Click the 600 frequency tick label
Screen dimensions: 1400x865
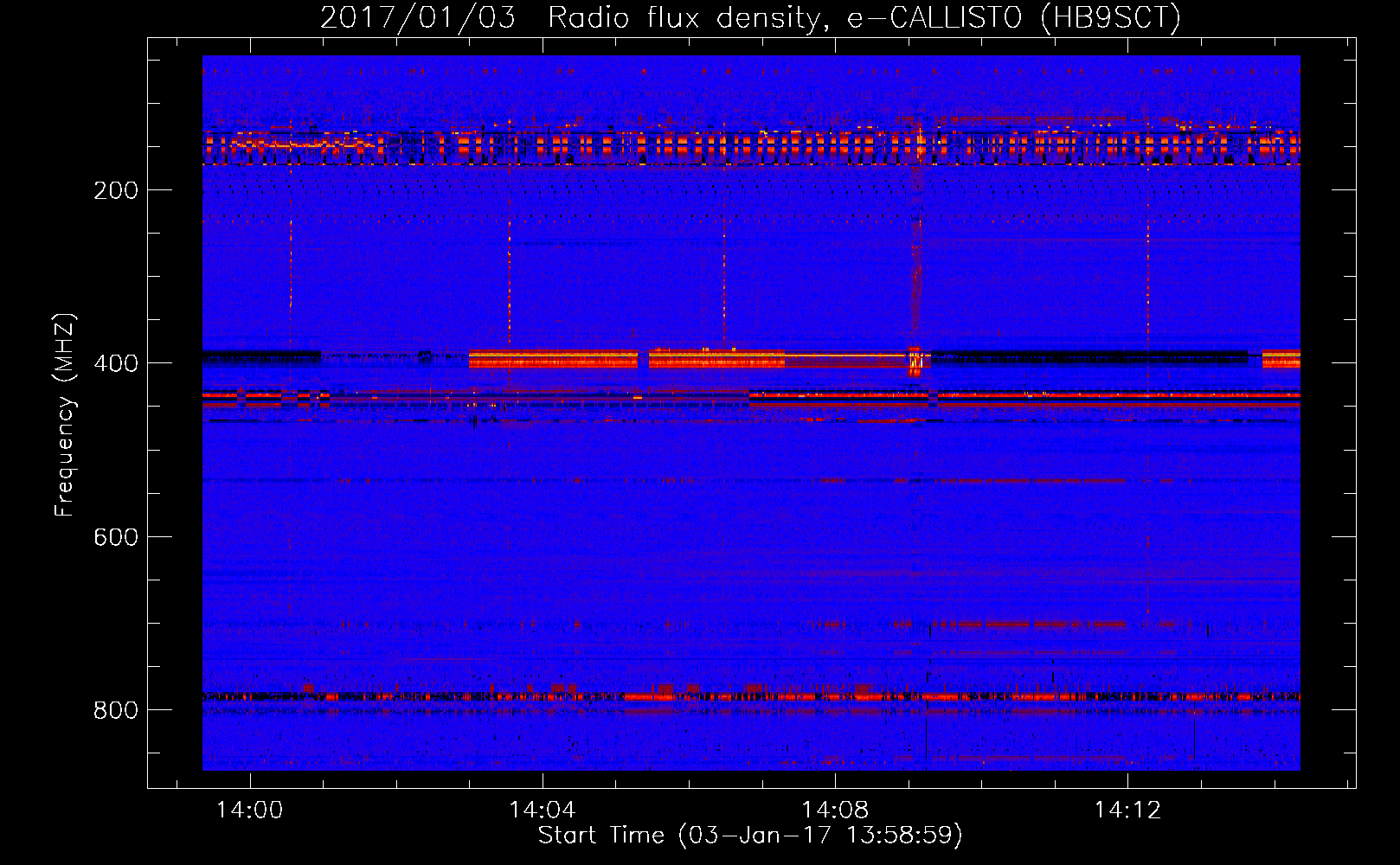[116, 537]
